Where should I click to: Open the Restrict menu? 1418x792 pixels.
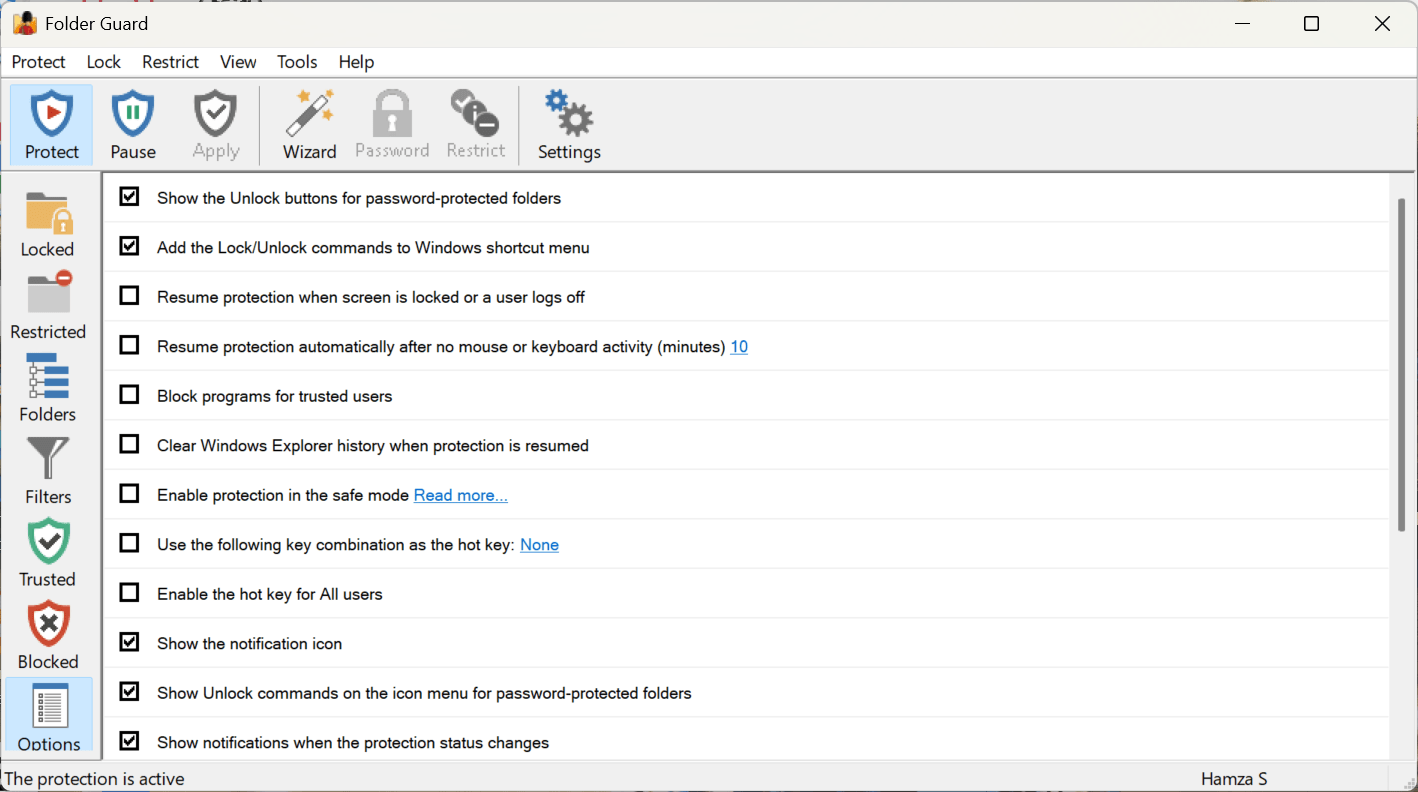pyautogui.click(x=171, y=62)
